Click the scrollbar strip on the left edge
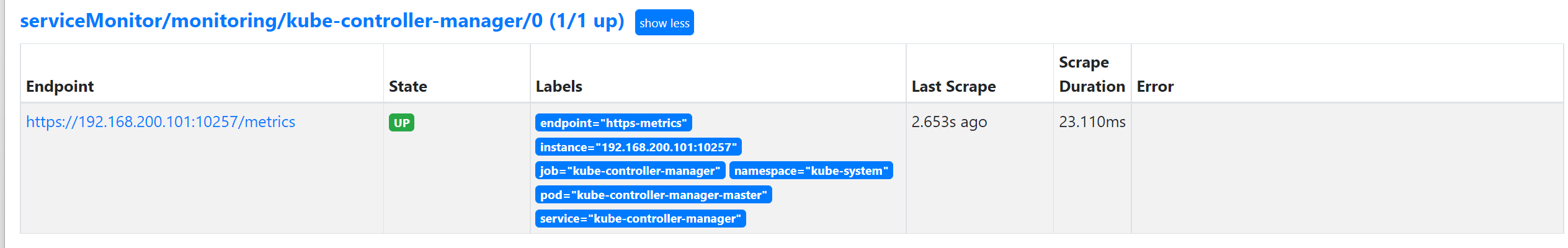This screenshot has height=248, width=1568. (x=2, y=124)
